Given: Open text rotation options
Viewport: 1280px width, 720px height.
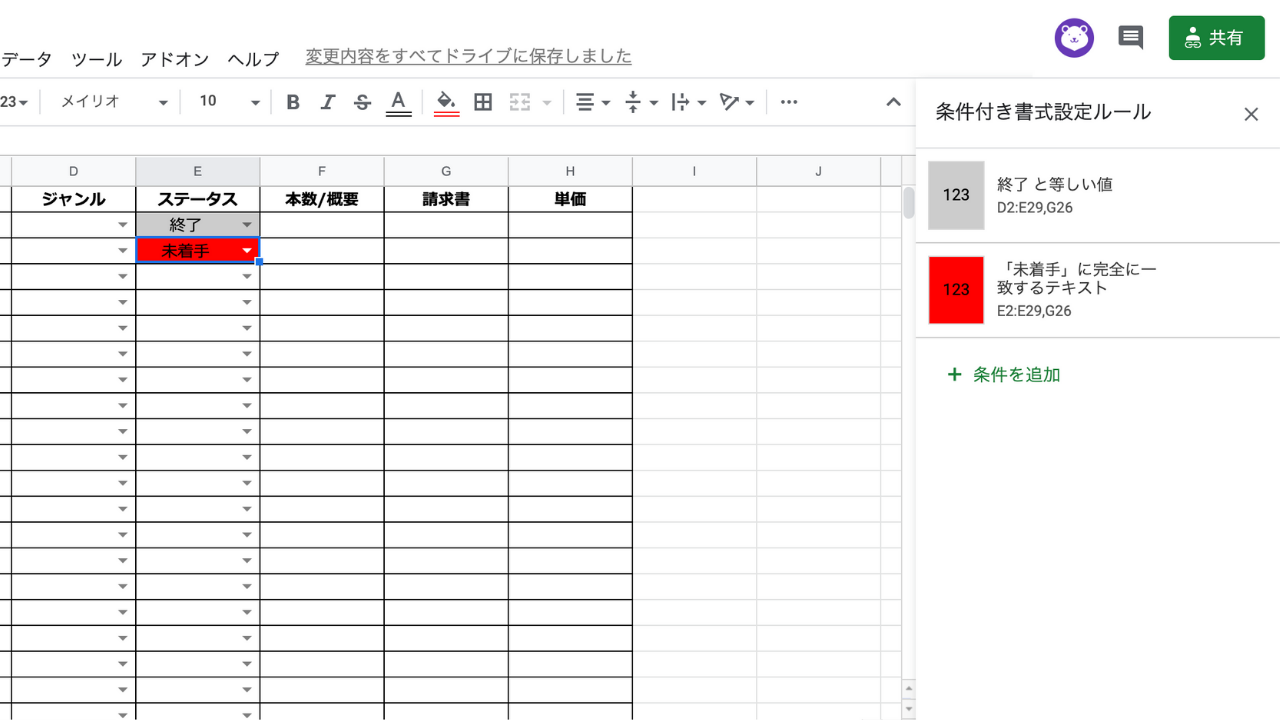Looking at the screenshot, I should [x=737, y=102].
